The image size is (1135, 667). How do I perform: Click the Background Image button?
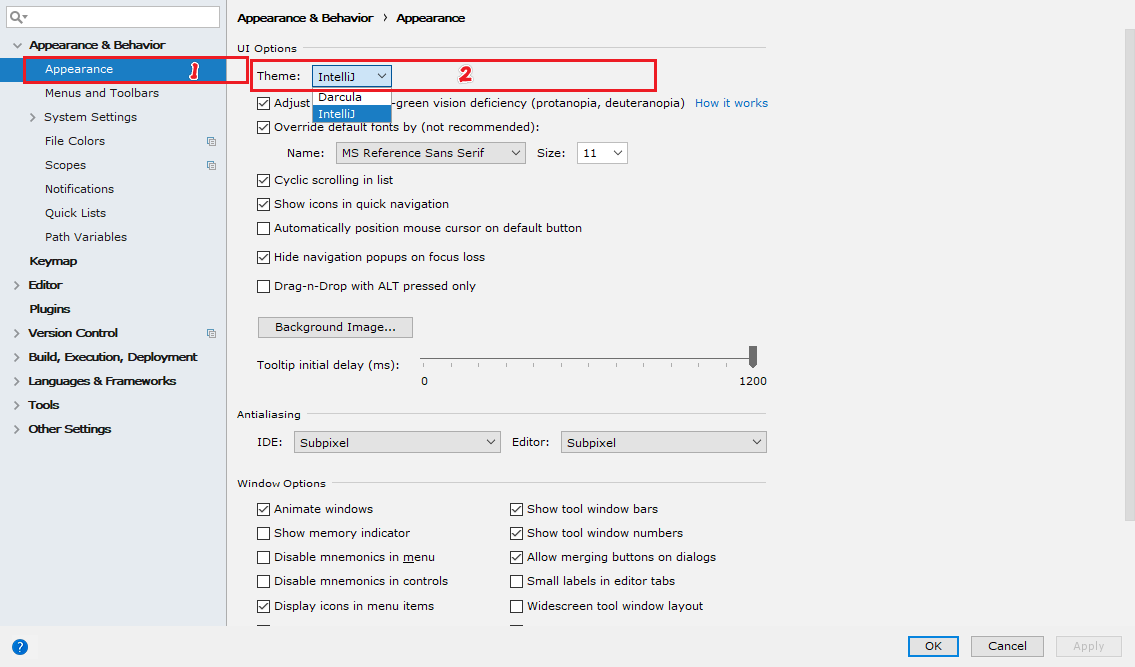[335, 327]
